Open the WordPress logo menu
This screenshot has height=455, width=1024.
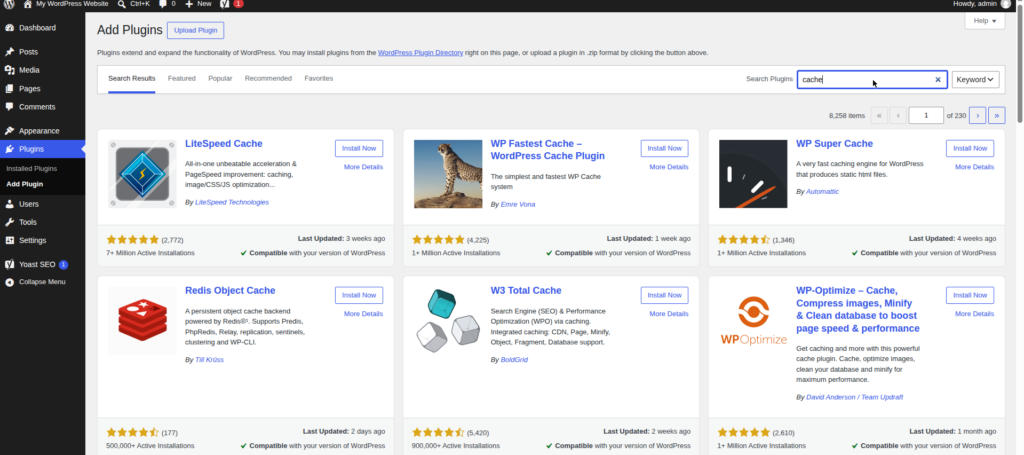point(9,4)
